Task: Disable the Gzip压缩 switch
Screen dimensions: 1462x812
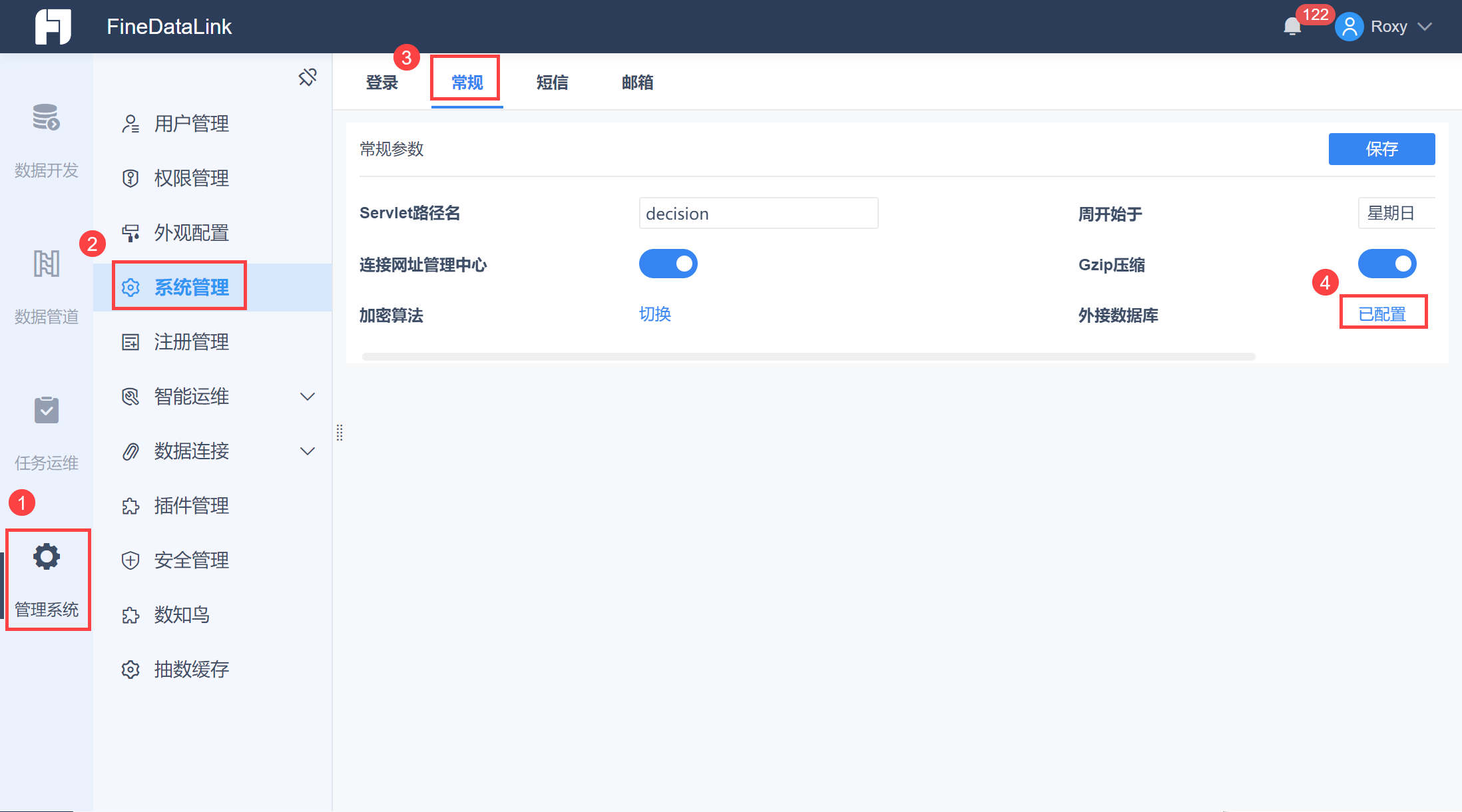Action: [1387, 264]
